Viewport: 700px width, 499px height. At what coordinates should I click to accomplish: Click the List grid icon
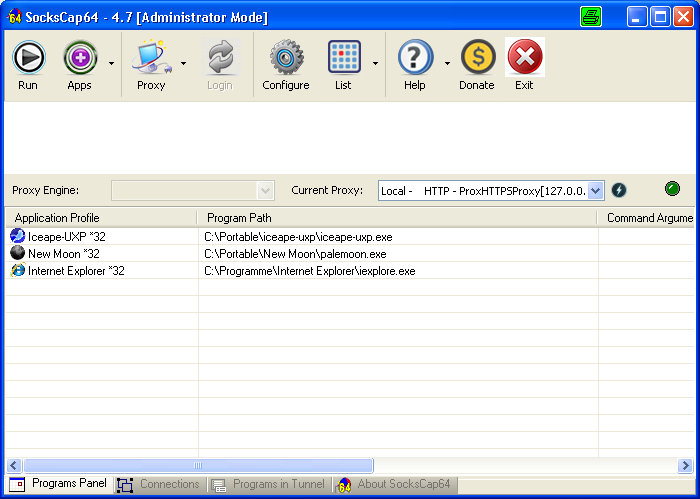tap(344, 57)
